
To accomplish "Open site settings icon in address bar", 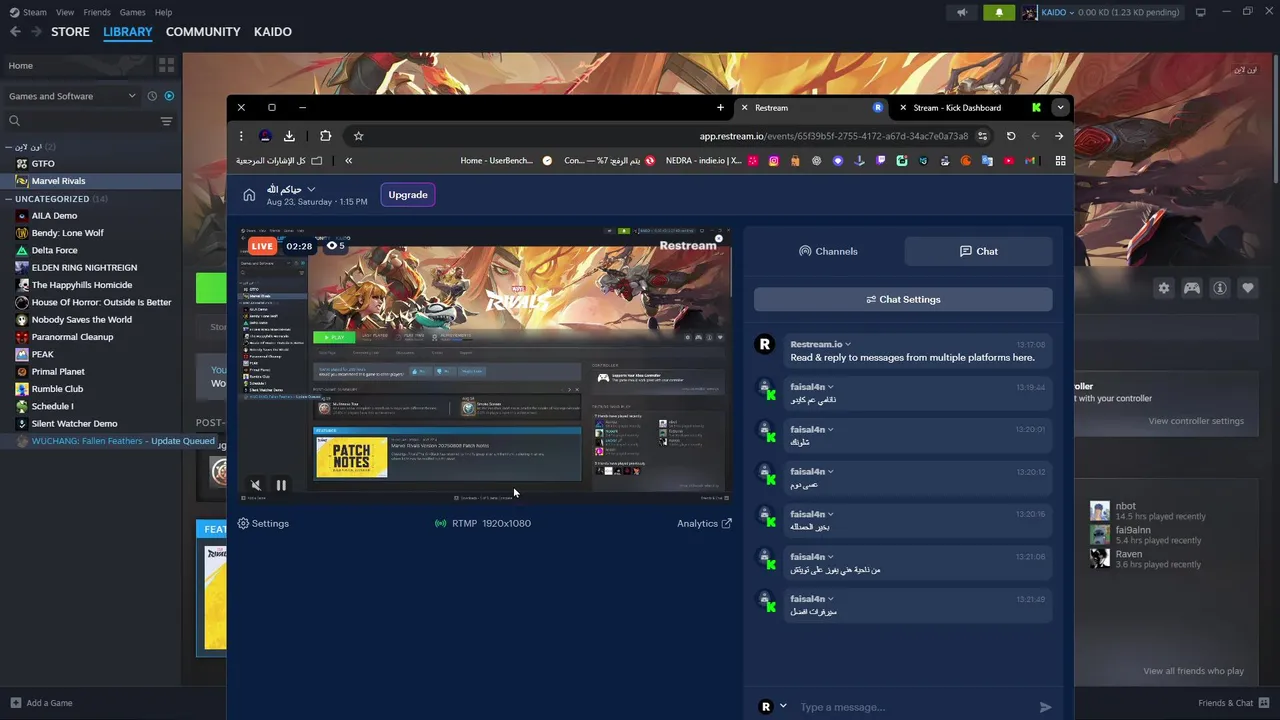I will [983, 136].
